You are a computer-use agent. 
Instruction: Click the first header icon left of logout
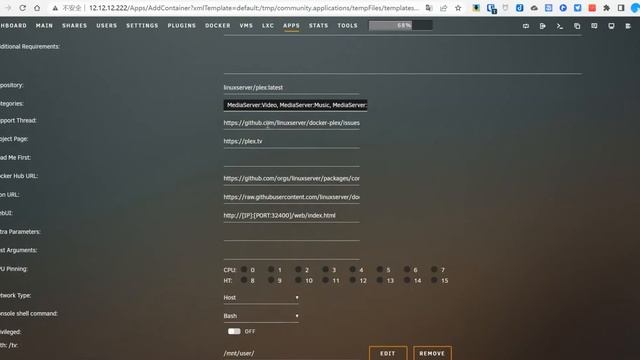coord(526,26)
